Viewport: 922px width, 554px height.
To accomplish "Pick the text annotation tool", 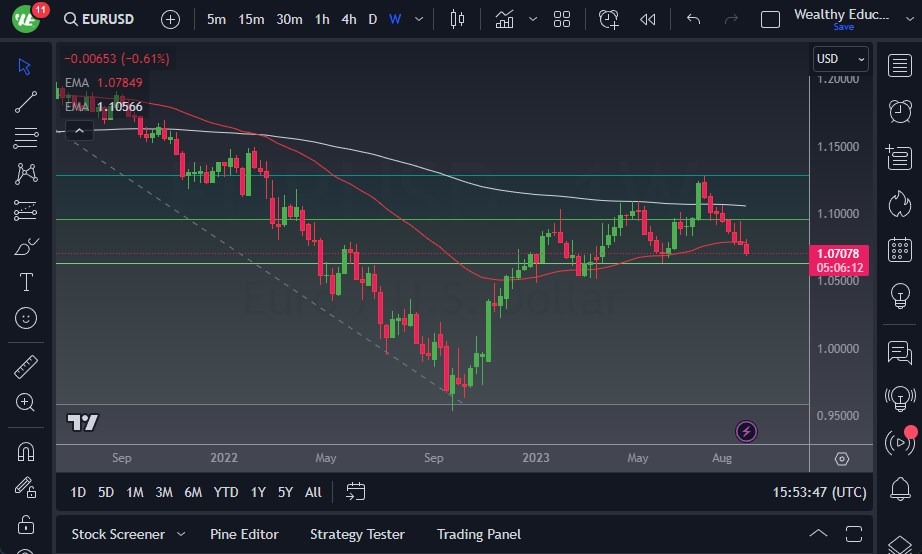I will pos(26,282).
